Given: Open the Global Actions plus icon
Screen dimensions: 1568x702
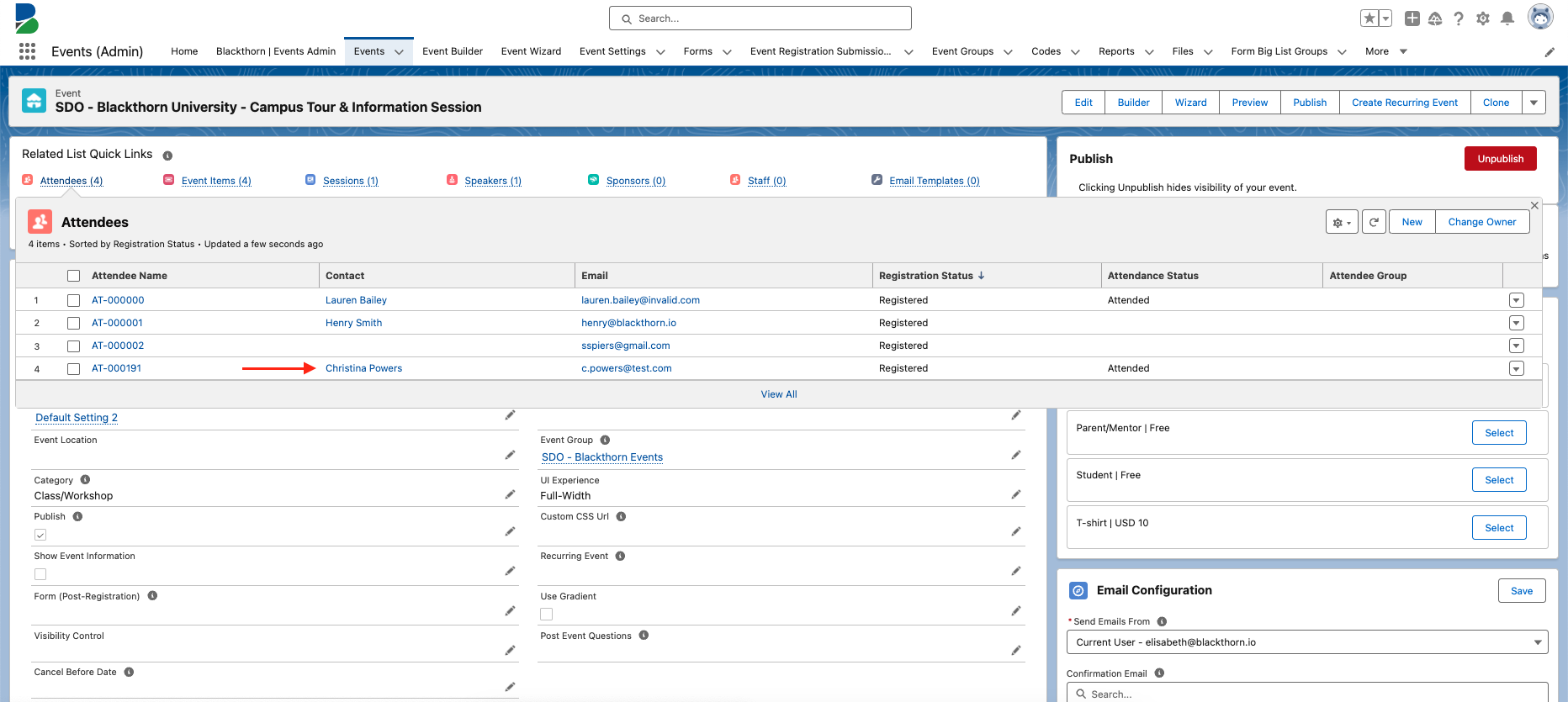Looking at the screenshot, I should click(1412, 18).
